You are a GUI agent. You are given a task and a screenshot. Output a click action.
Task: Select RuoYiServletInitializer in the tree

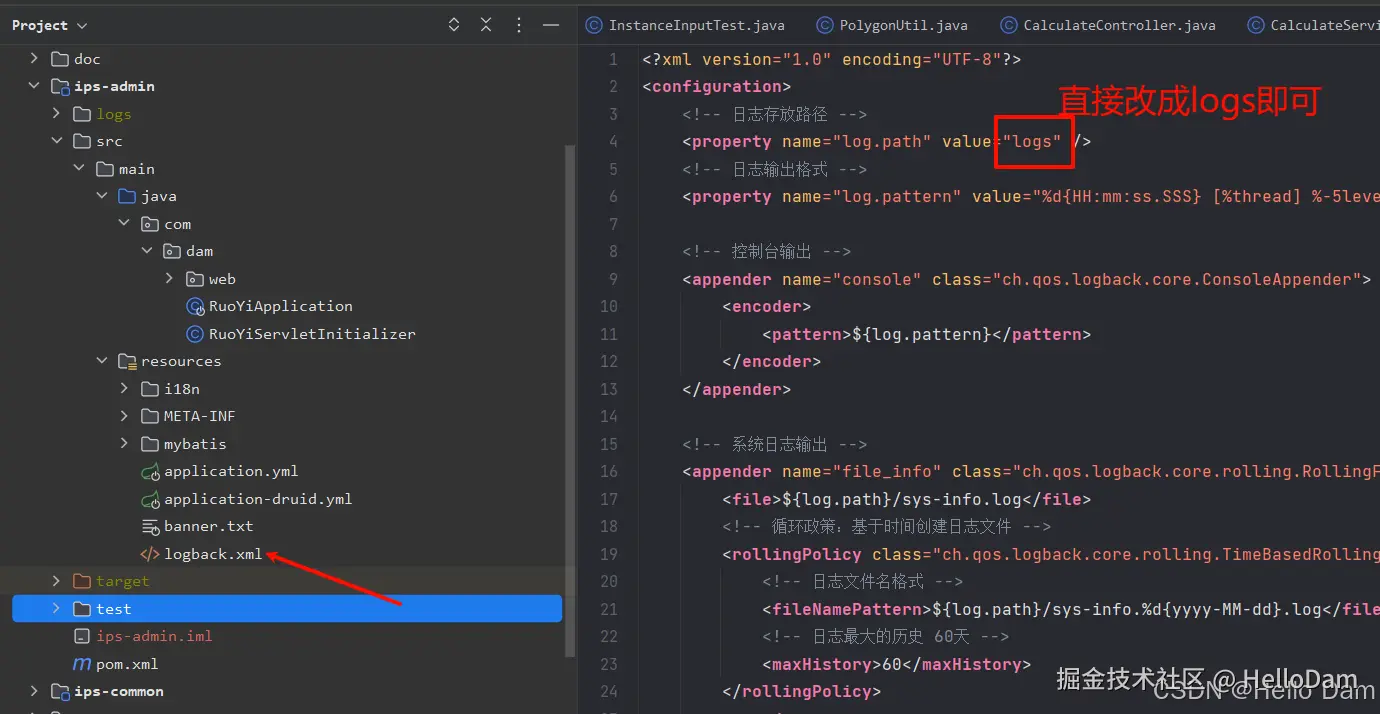click(312, 334)
